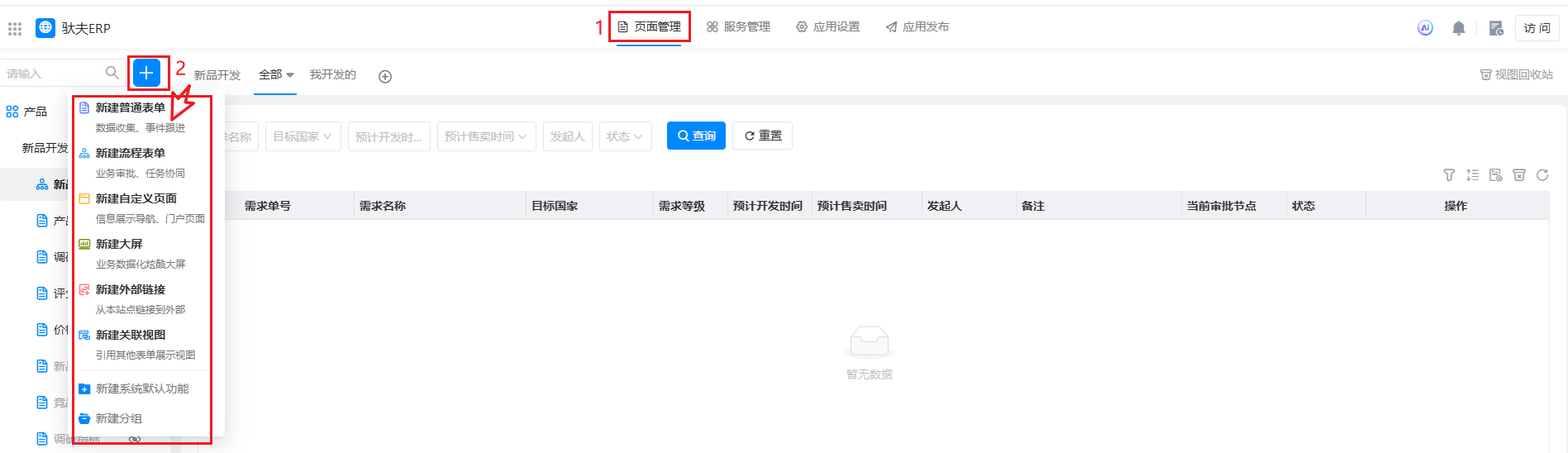Refresh the table with the reload icon
1568x453 pixels.
pos(1542,175)
